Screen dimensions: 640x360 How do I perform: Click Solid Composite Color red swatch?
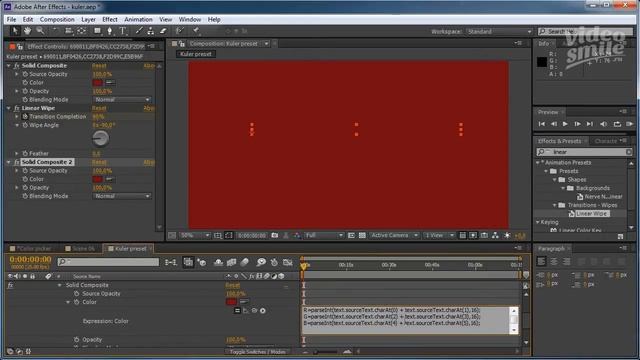(97, 83)
